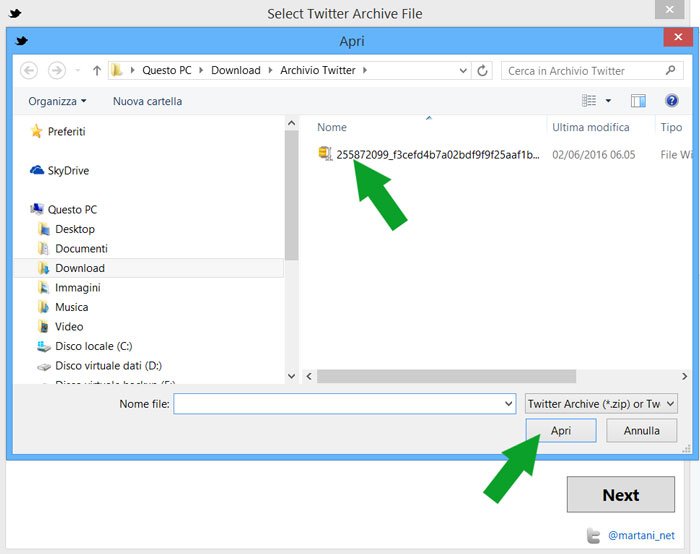The image size is (700, 554).
Task: Select Download in the breadcrumb path
Action: [236, 71]
